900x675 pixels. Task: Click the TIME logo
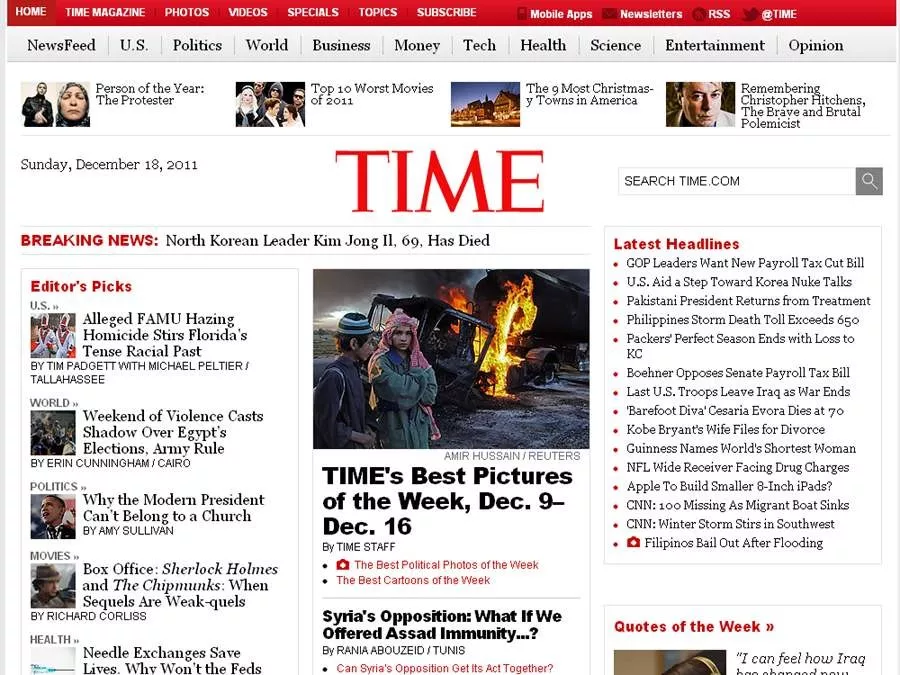tap(440, 181)
